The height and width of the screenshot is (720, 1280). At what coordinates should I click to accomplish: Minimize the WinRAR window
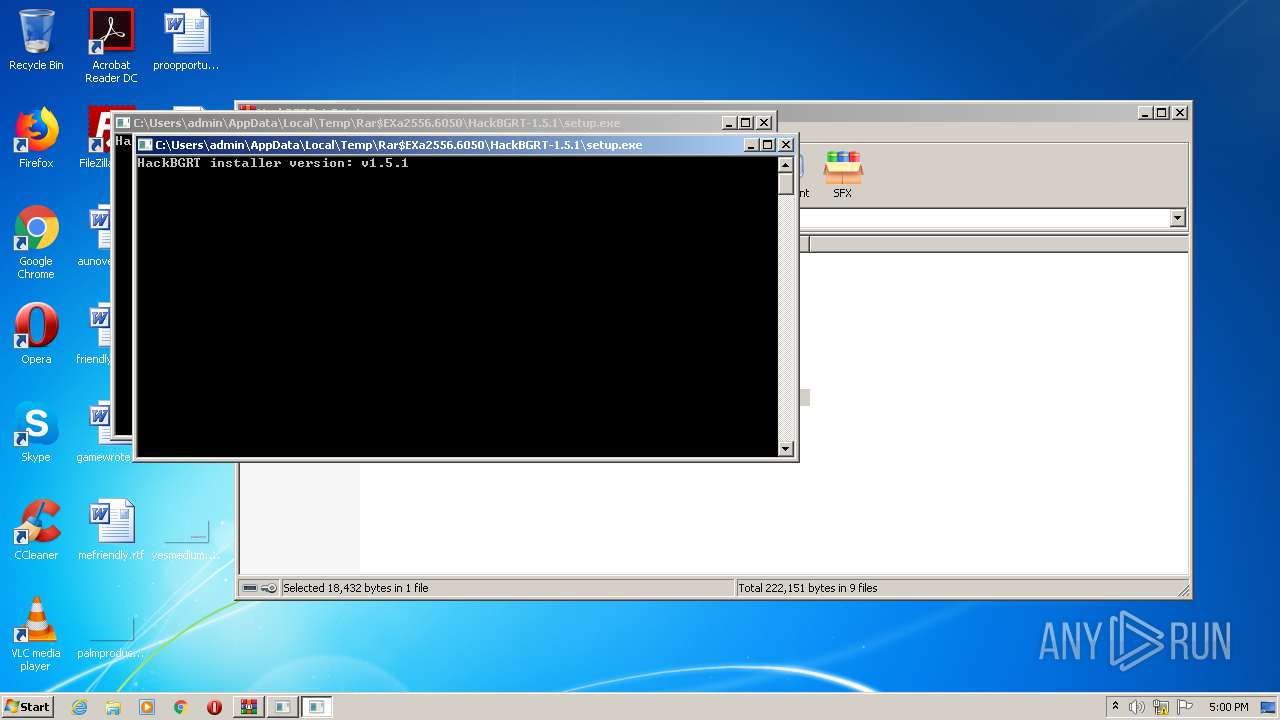coord(1145,113)
